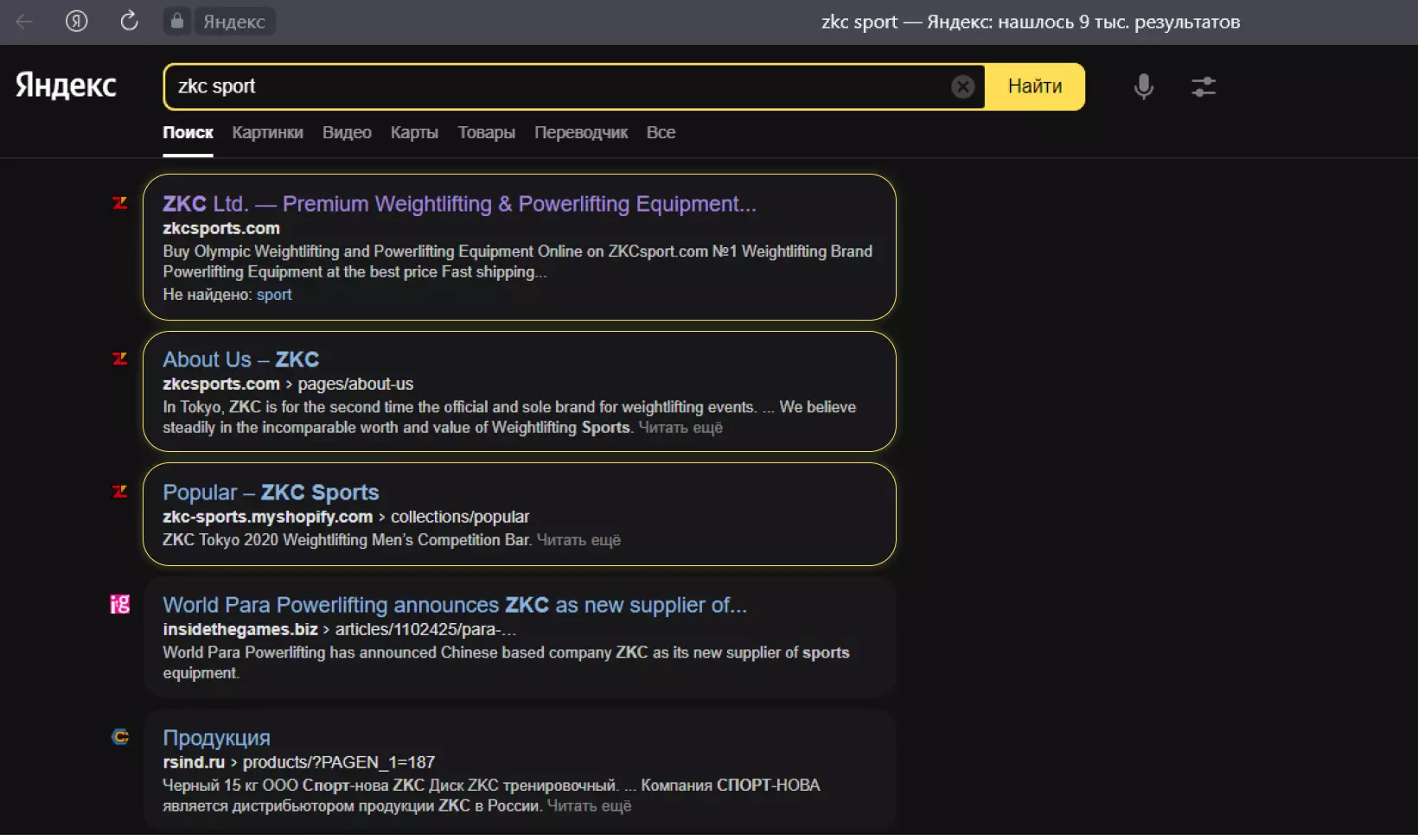
Task: Click collections/popular breadcrumb path
Action: pyautogui.click(x=460, y=517)
